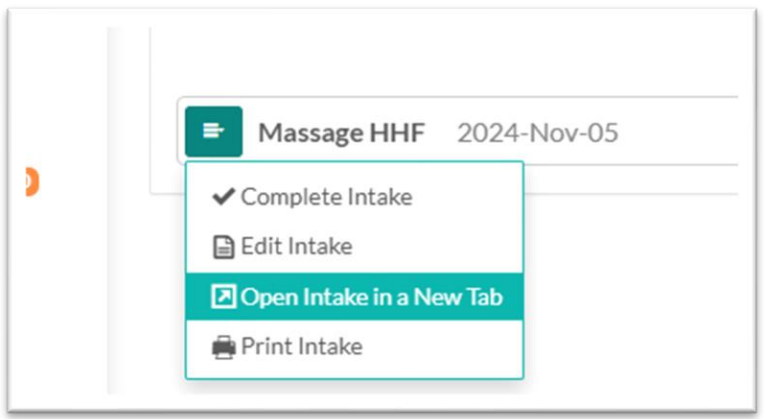Open Intake in a New Tab
764x419 pixels.
(x=370, y=297)
